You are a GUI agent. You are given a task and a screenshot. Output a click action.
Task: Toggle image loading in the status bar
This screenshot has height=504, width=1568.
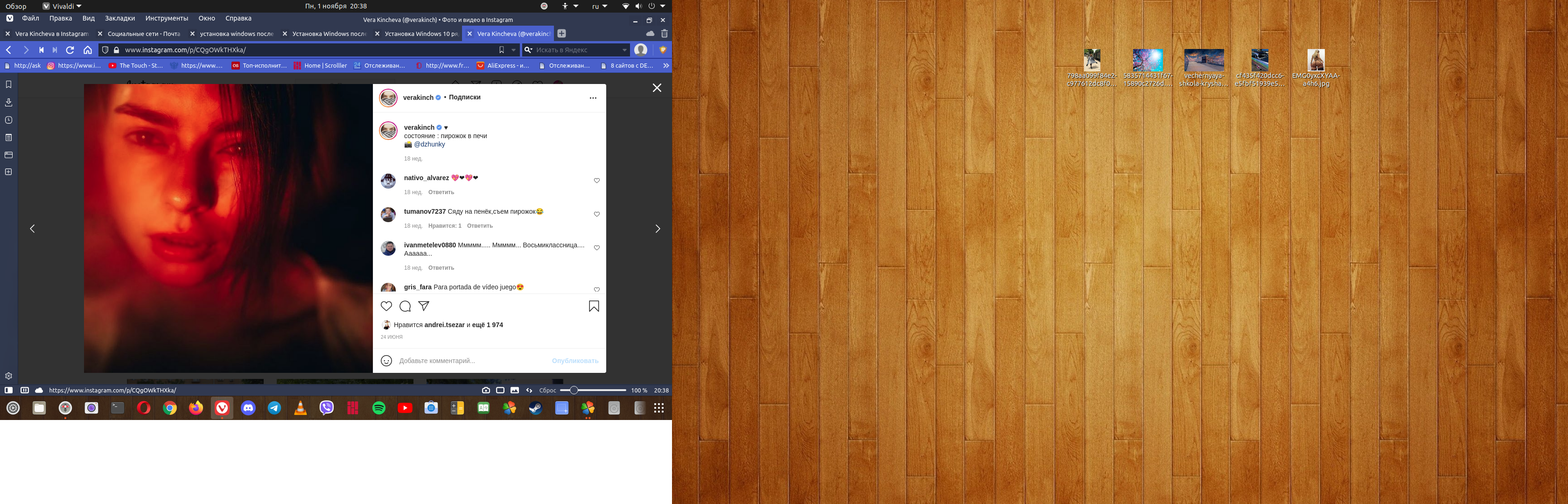click(x=515, y=390)
